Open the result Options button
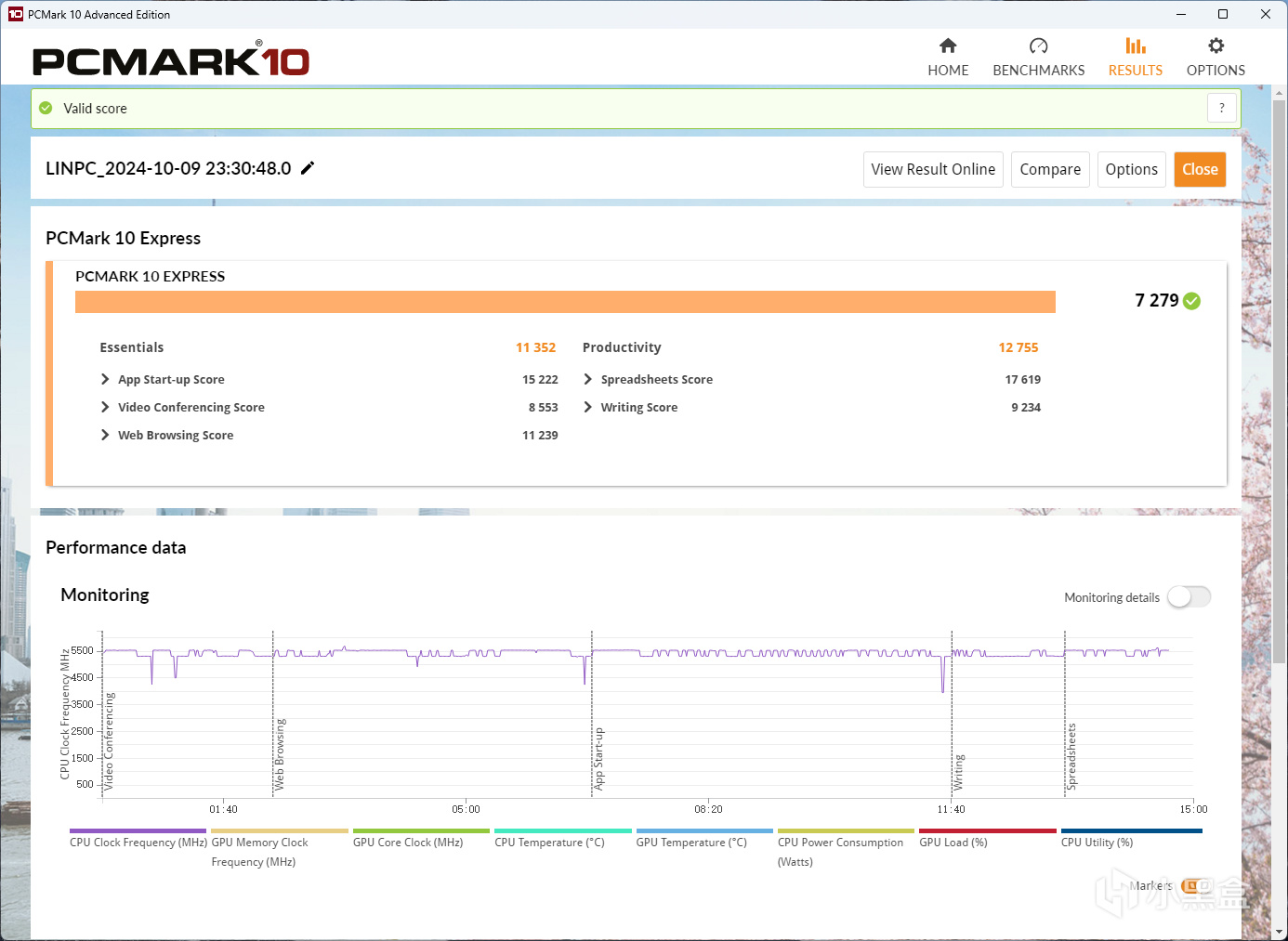The width and height of the screenshot is (1288, 941). point(1132,169)
